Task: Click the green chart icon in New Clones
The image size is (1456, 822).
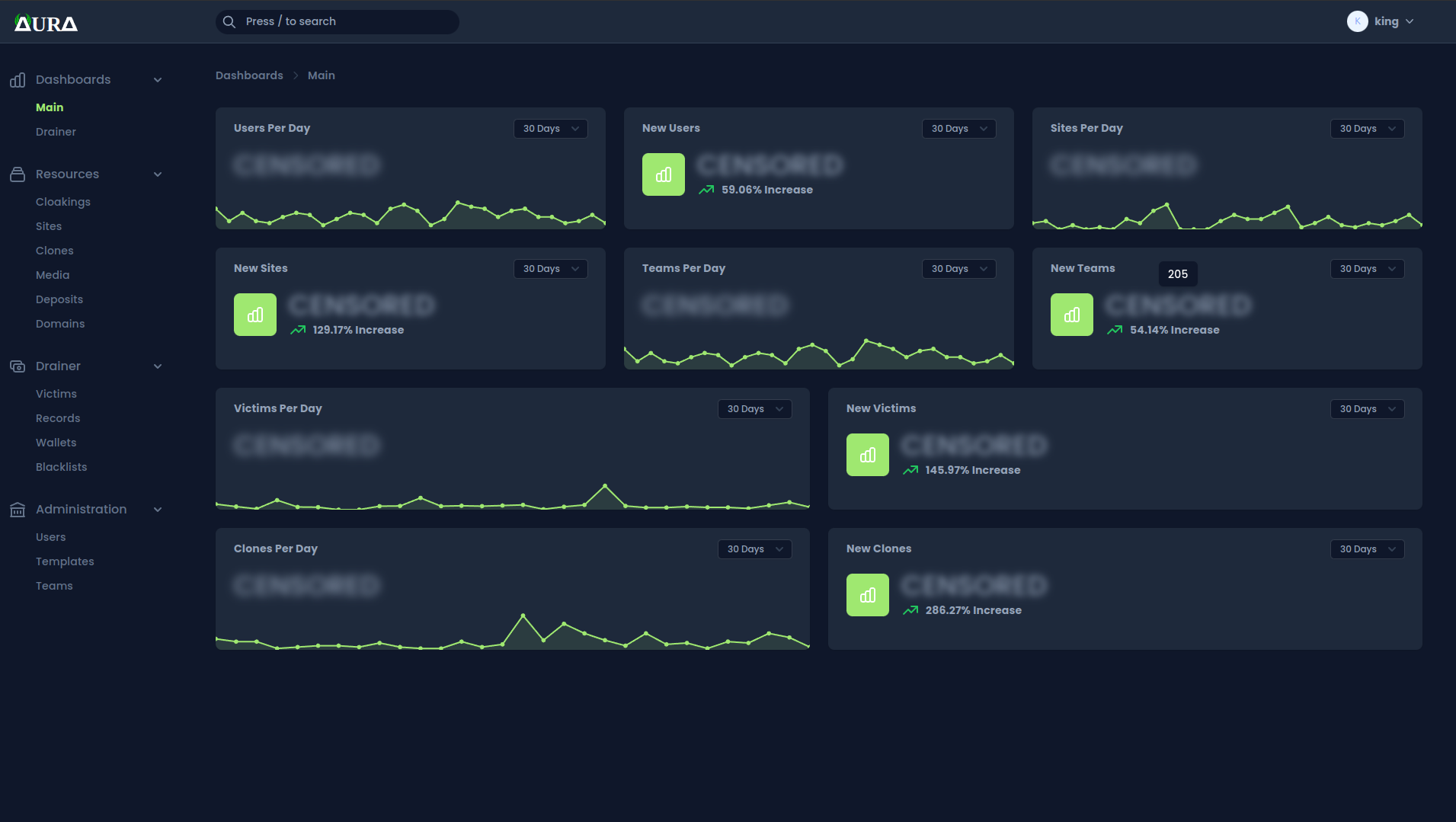Action: (868, 595)
